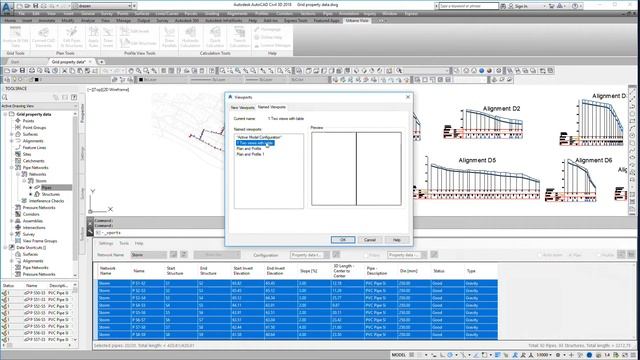Screen dimensions: 640x360
Task: Switch to the New Viewports tab
Action: (242, 108)
